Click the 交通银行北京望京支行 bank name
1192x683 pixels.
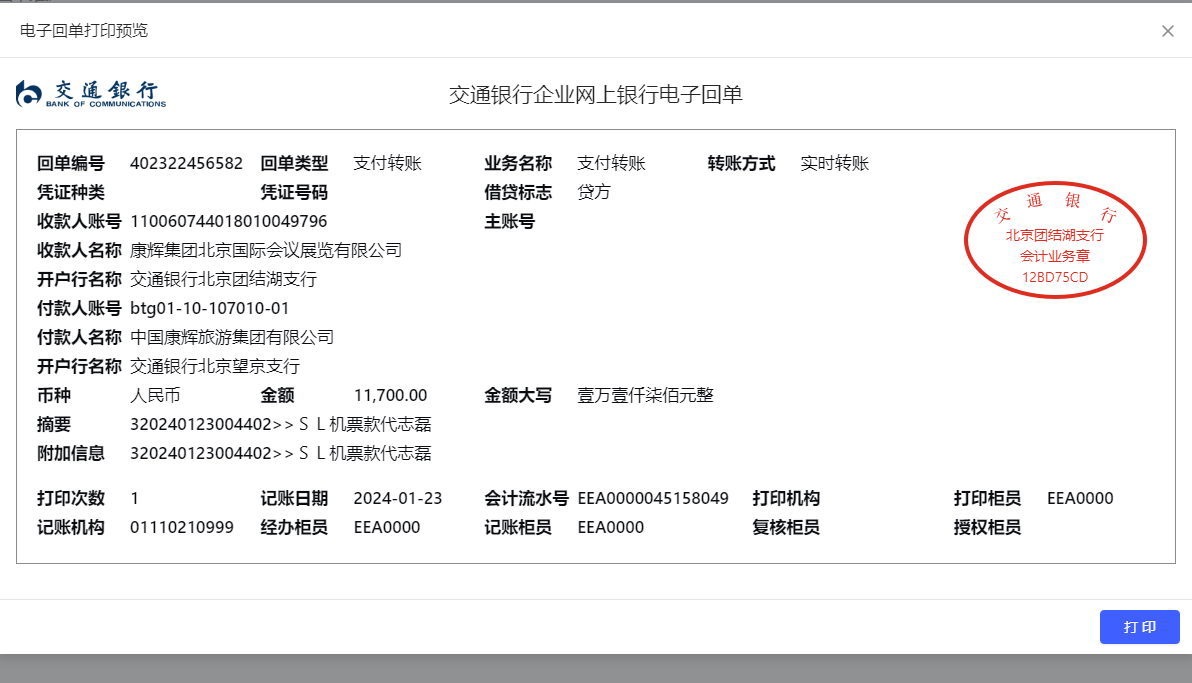pos(215,366)
